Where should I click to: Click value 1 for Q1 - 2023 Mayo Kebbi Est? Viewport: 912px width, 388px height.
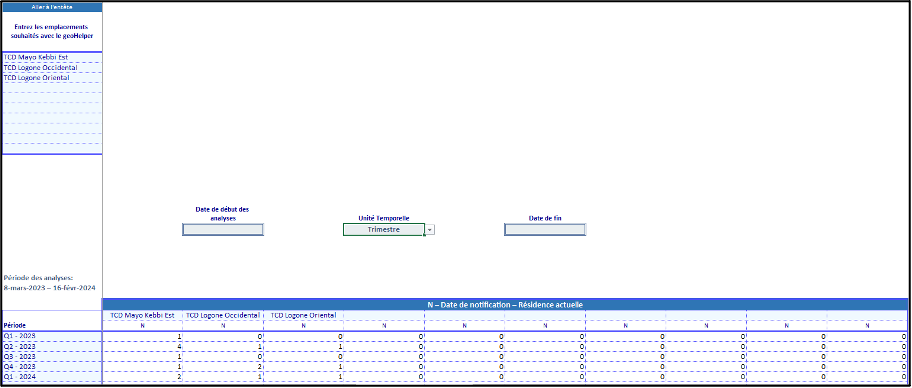click(142, 336)
